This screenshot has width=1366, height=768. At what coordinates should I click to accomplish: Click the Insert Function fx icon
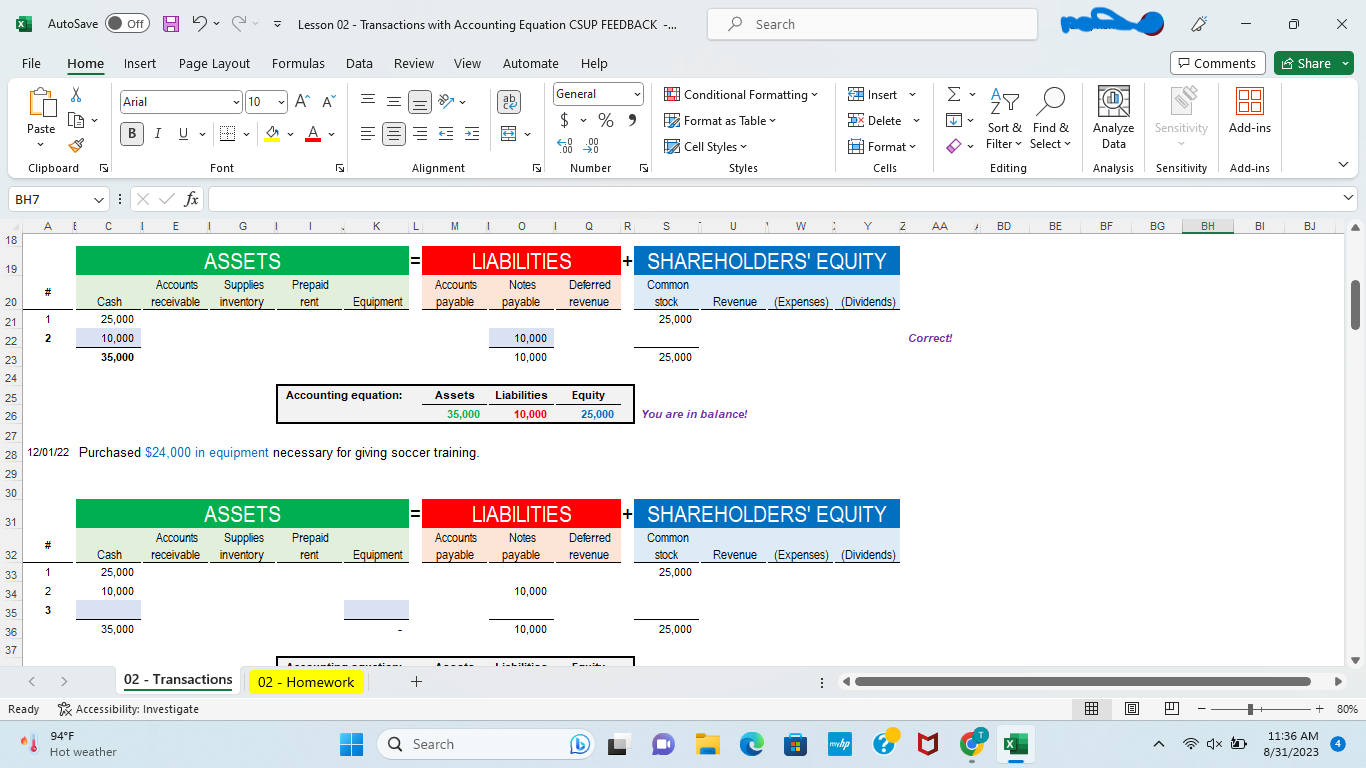192,199
